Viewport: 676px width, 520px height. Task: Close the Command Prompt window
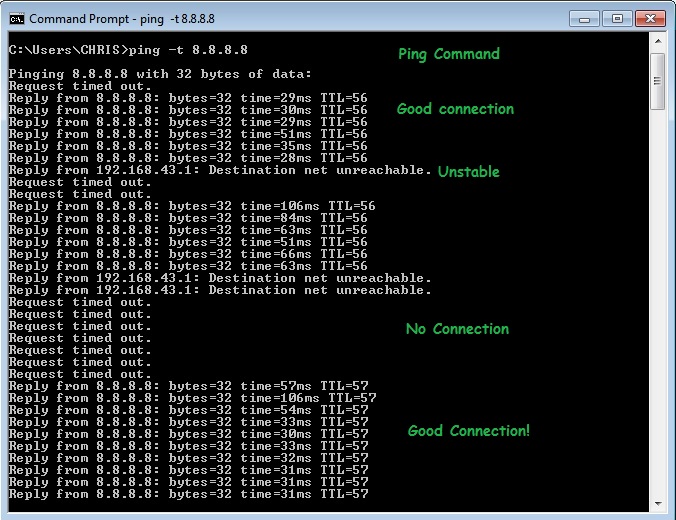(x=650, y=19)
